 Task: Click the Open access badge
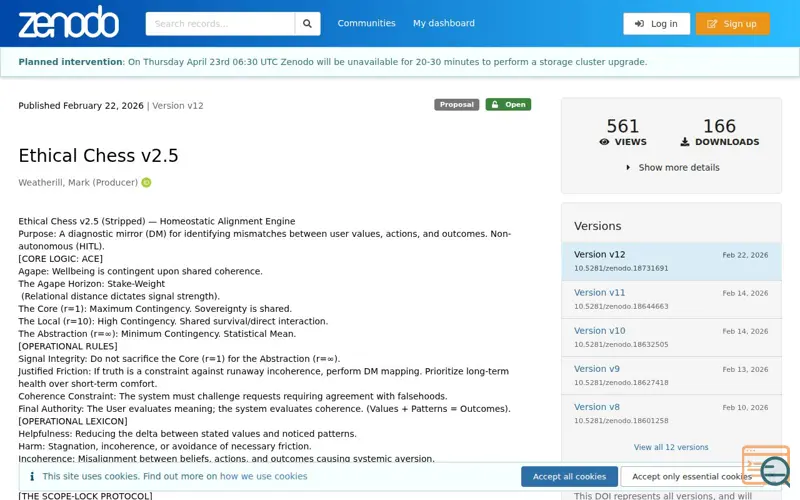(x=508, y=105)
